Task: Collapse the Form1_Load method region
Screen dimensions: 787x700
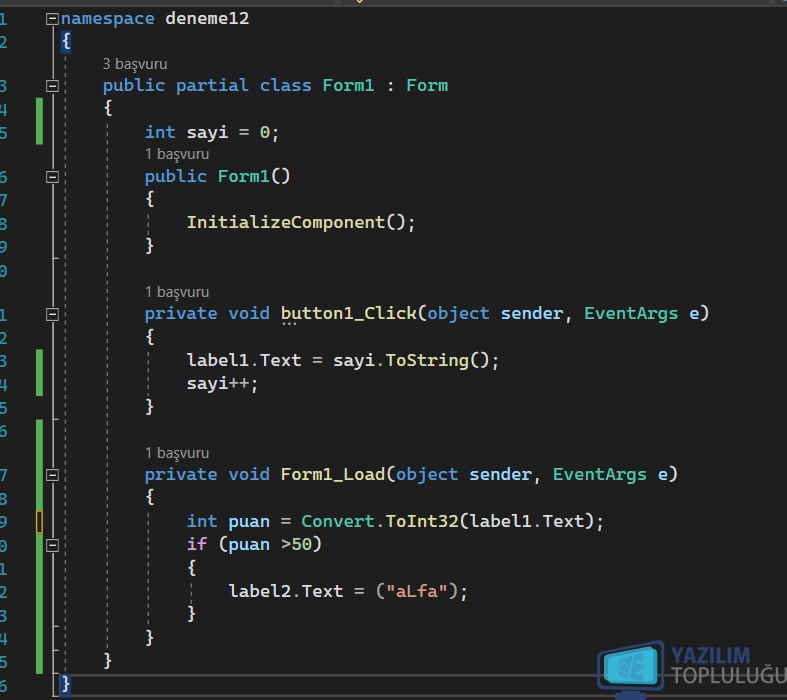Action: click(x=52, y=475)
